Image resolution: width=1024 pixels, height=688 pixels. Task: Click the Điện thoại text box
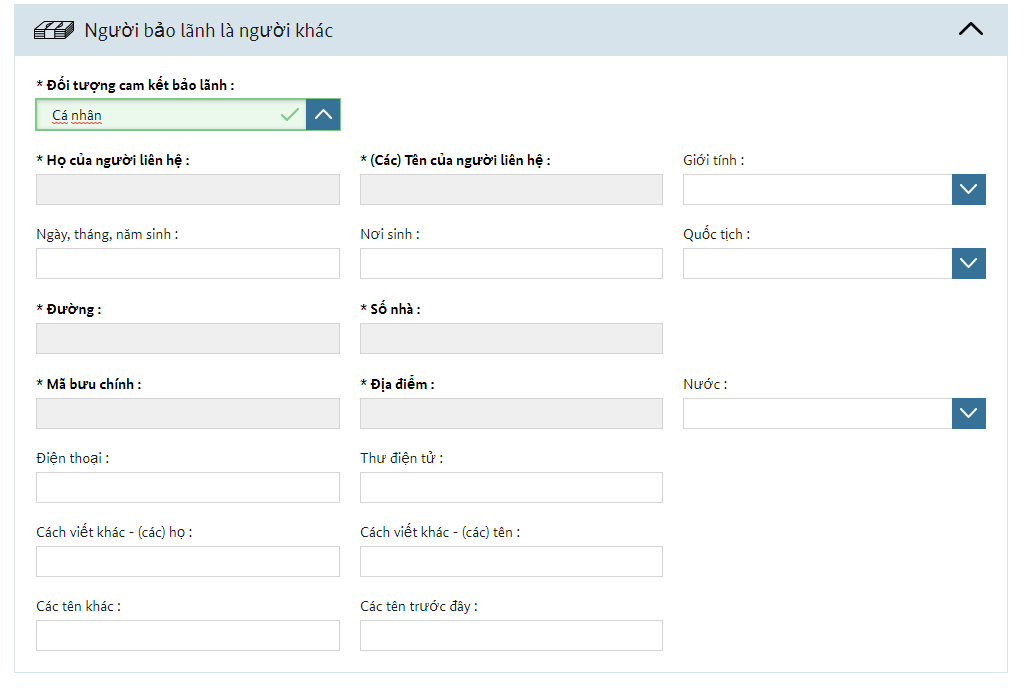pyautogui.click(x=188, y=488)
